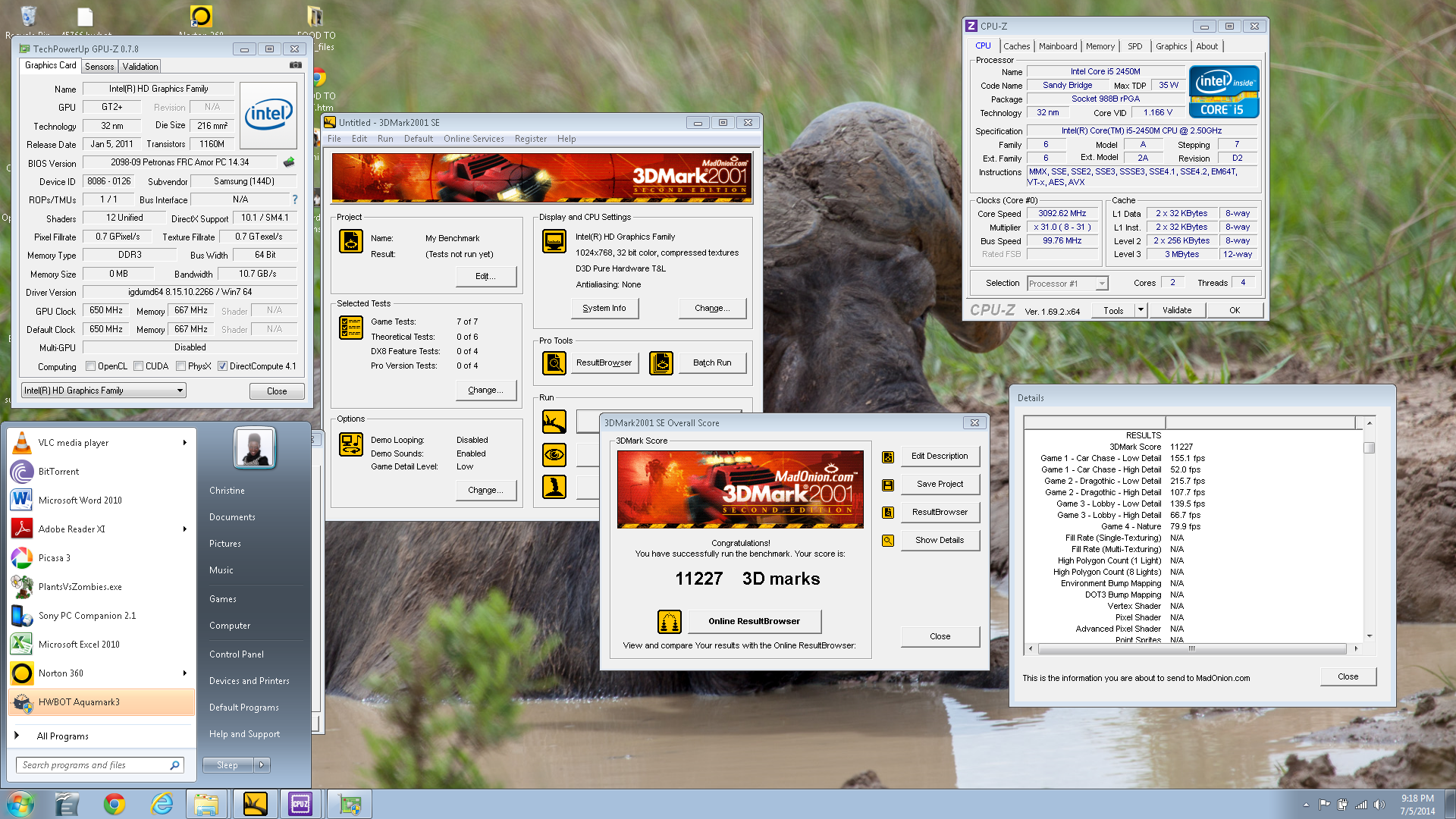Click the Run demo eye icon

click(x=554, y=454)
